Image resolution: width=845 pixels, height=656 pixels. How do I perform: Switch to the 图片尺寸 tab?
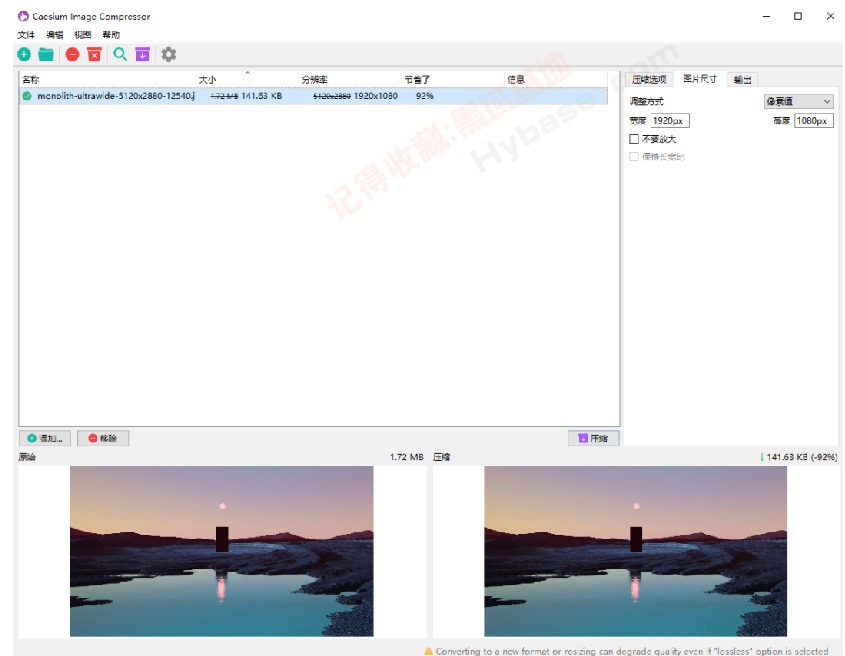coord(699,79)
